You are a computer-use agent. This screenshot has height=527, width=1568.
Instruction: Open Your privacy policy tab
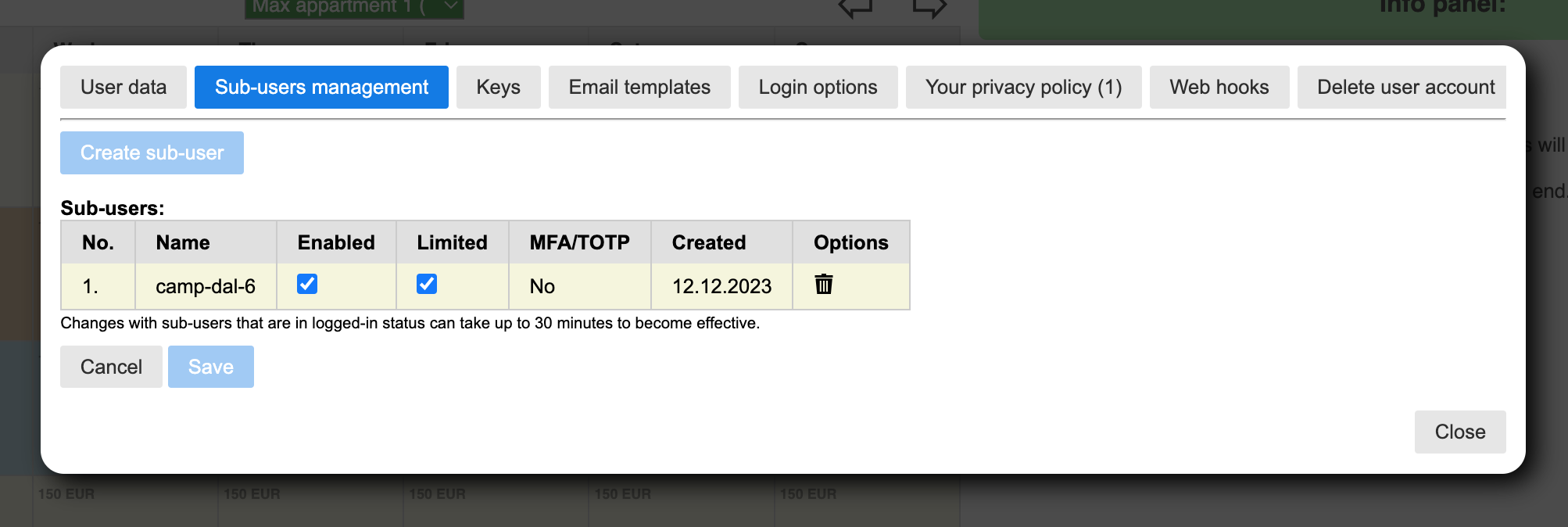click(x=1023, y=87)
